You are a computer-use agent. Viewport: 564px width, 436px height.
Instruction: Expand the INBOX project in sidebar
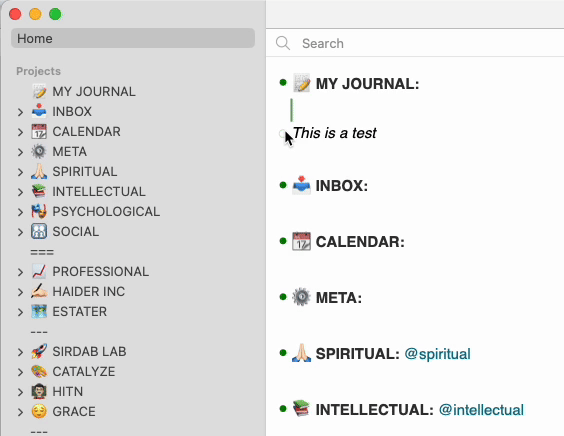pos(21,112)
